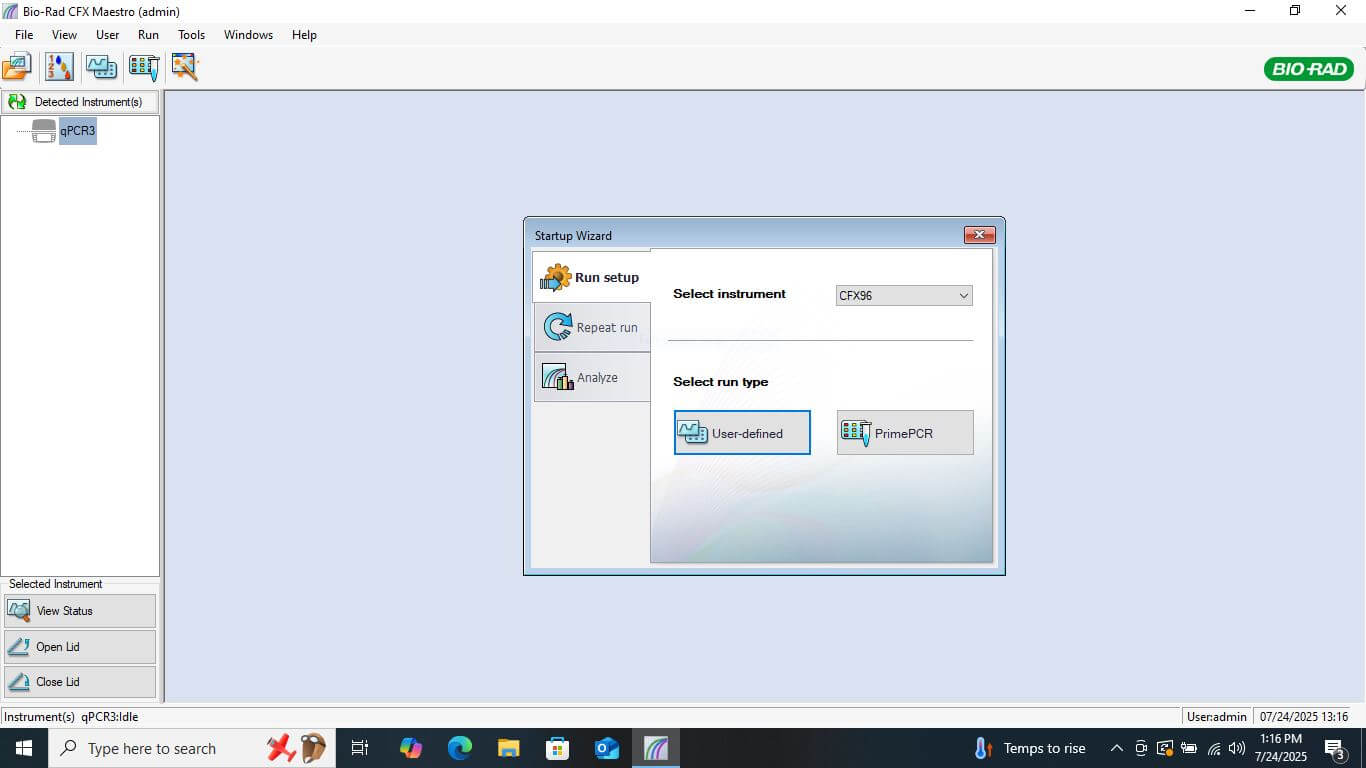
Task: Open the Tools menu
Action: (191, 35)
